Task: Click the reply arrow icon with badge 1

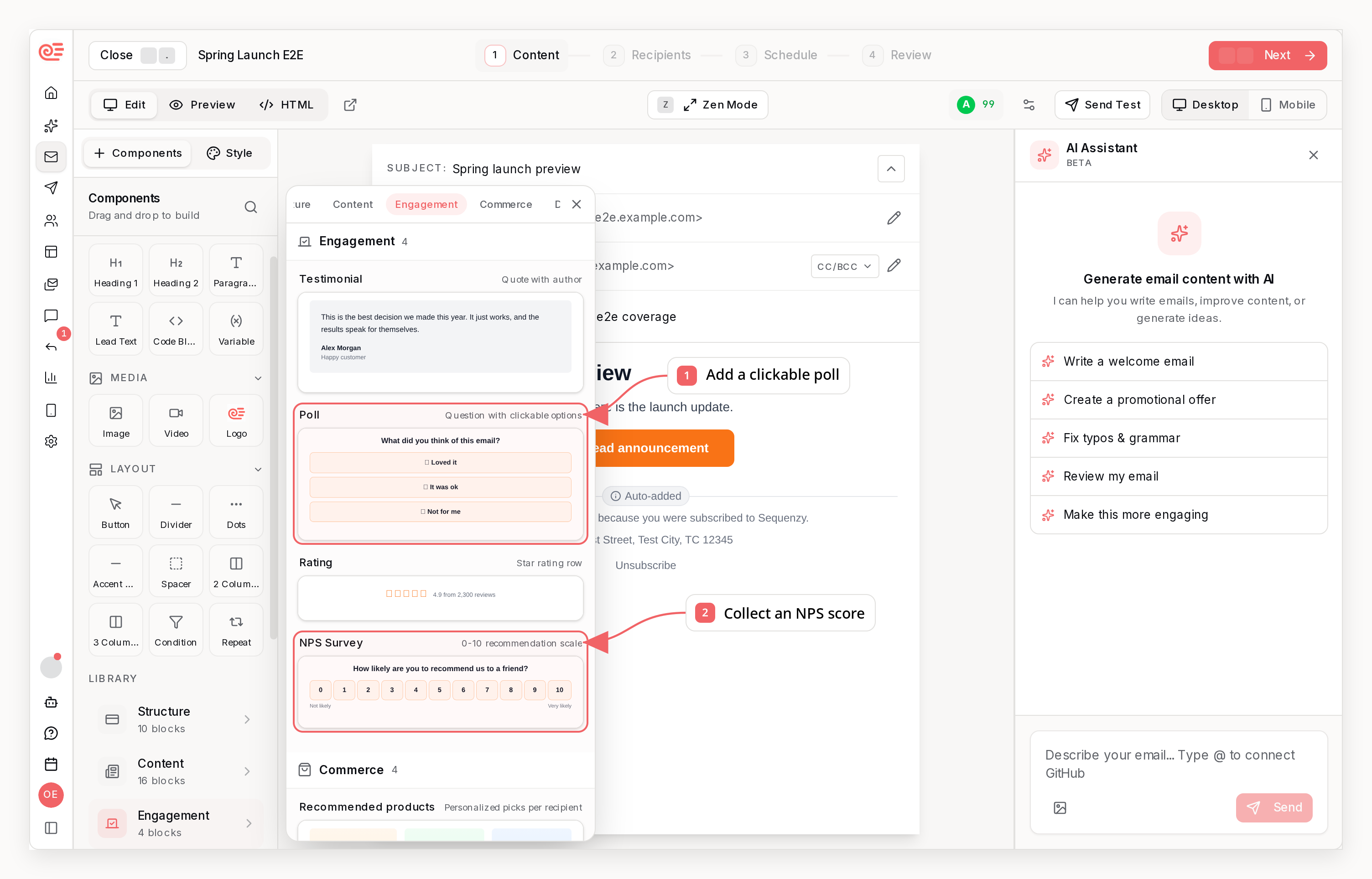Action: 51,346
